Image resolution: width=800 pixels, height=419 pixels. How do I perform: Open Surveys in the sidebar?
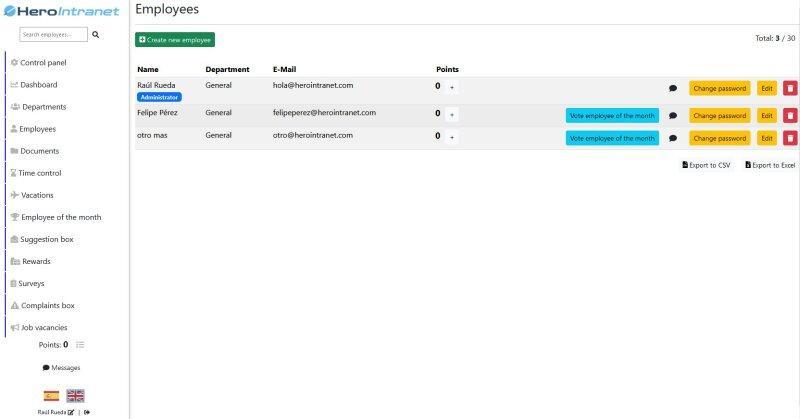tap(28, 283)
